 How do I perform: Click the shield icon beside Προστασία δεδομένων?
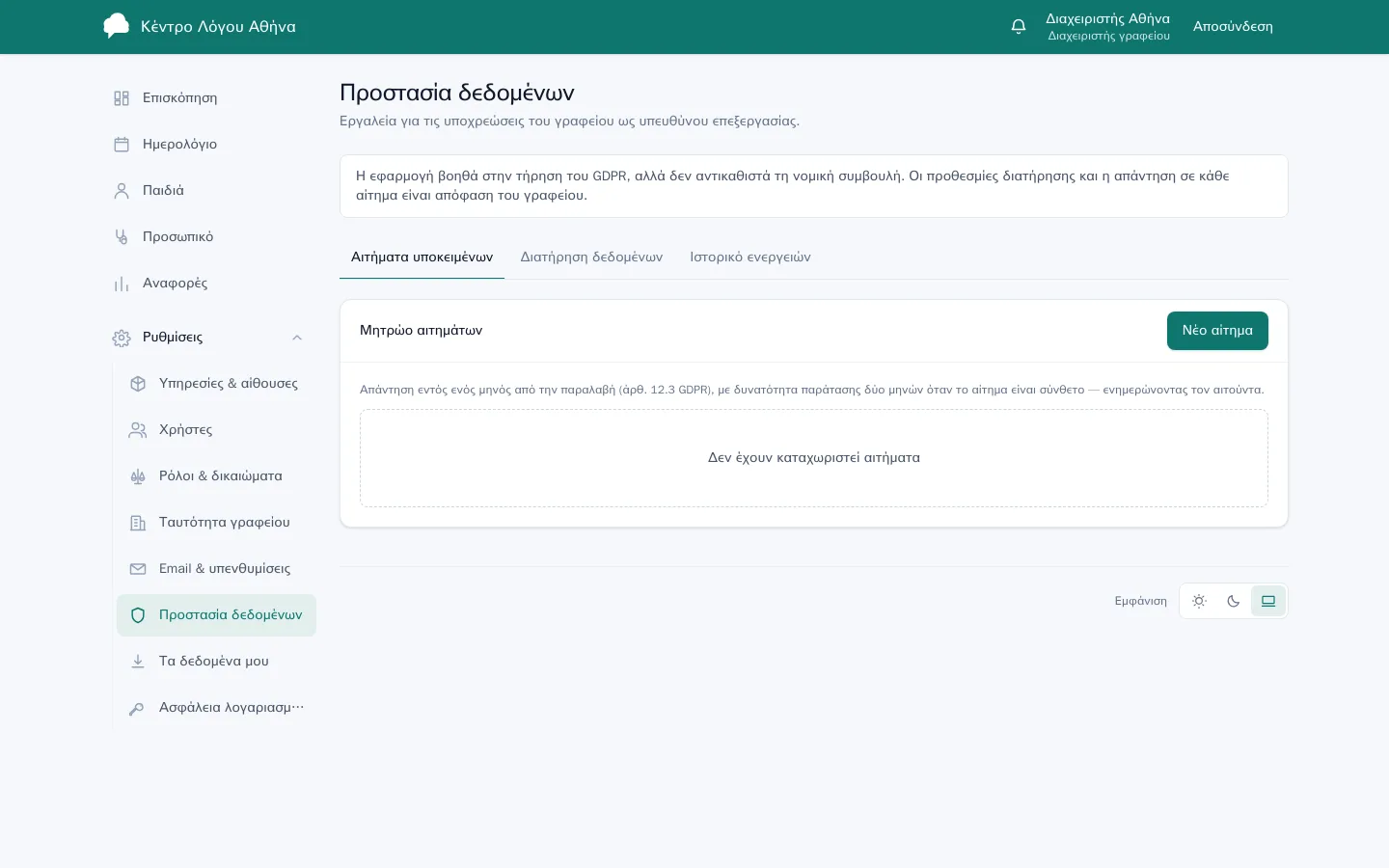[138, 615]
